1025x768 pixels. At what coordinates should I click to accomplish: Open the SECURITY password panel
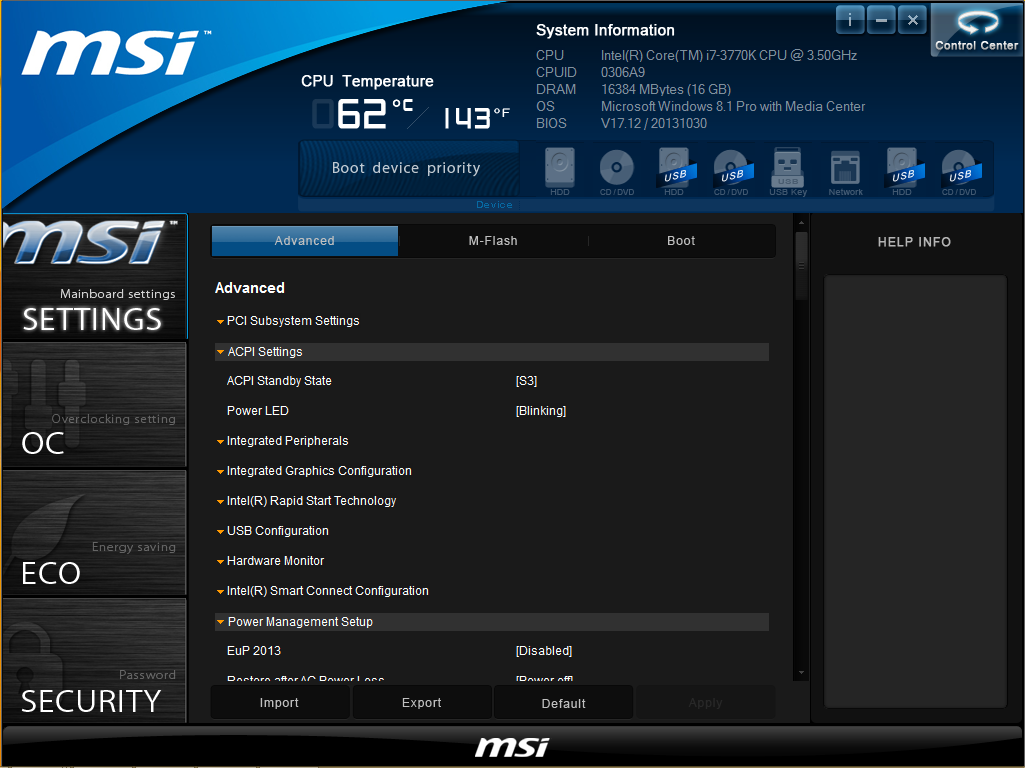click(x=94, y=660)
